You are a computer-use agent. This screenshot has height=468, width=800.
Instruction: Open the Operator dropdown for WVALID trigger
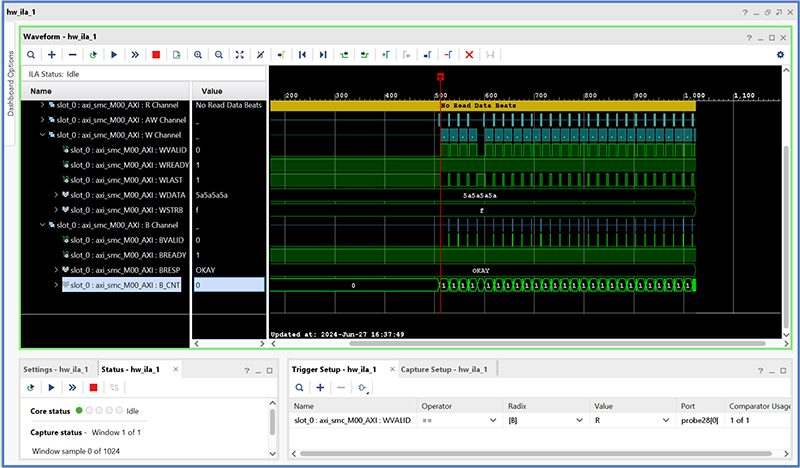coord(491,421)
